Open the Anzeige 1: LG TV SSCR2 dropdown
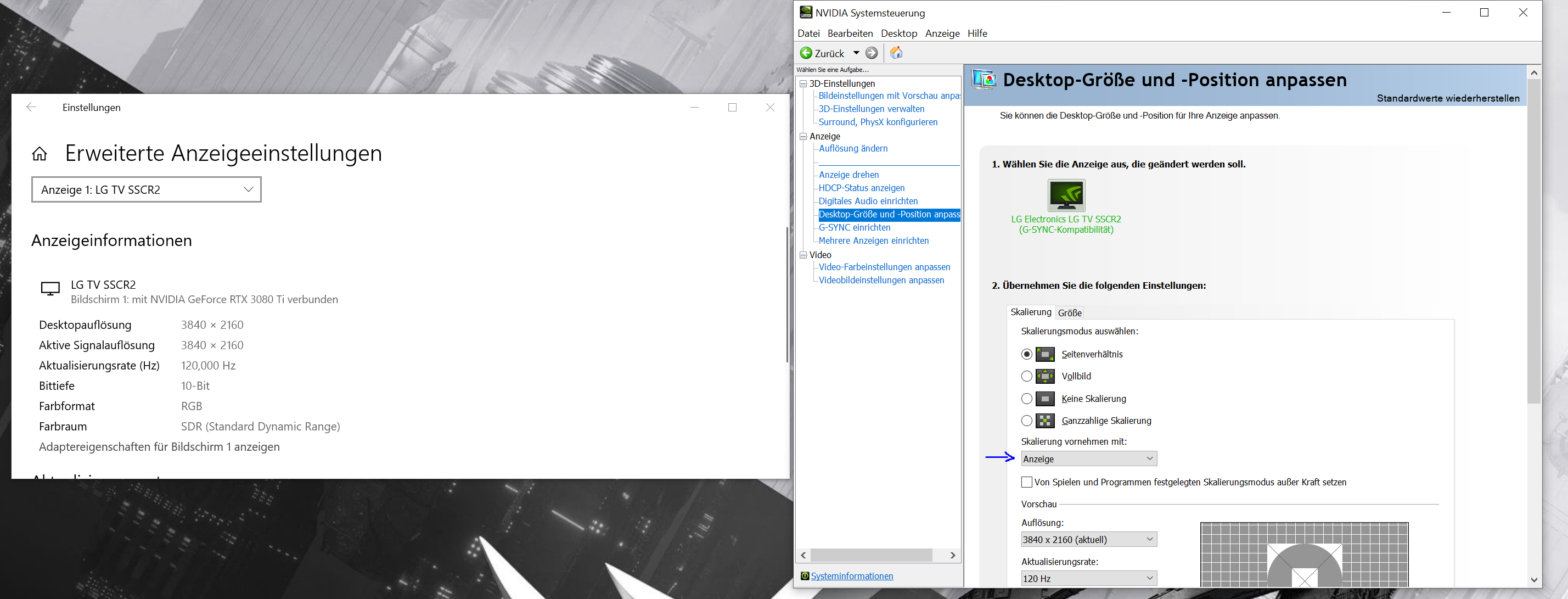 pyautogui.click(x=146, y=190)
